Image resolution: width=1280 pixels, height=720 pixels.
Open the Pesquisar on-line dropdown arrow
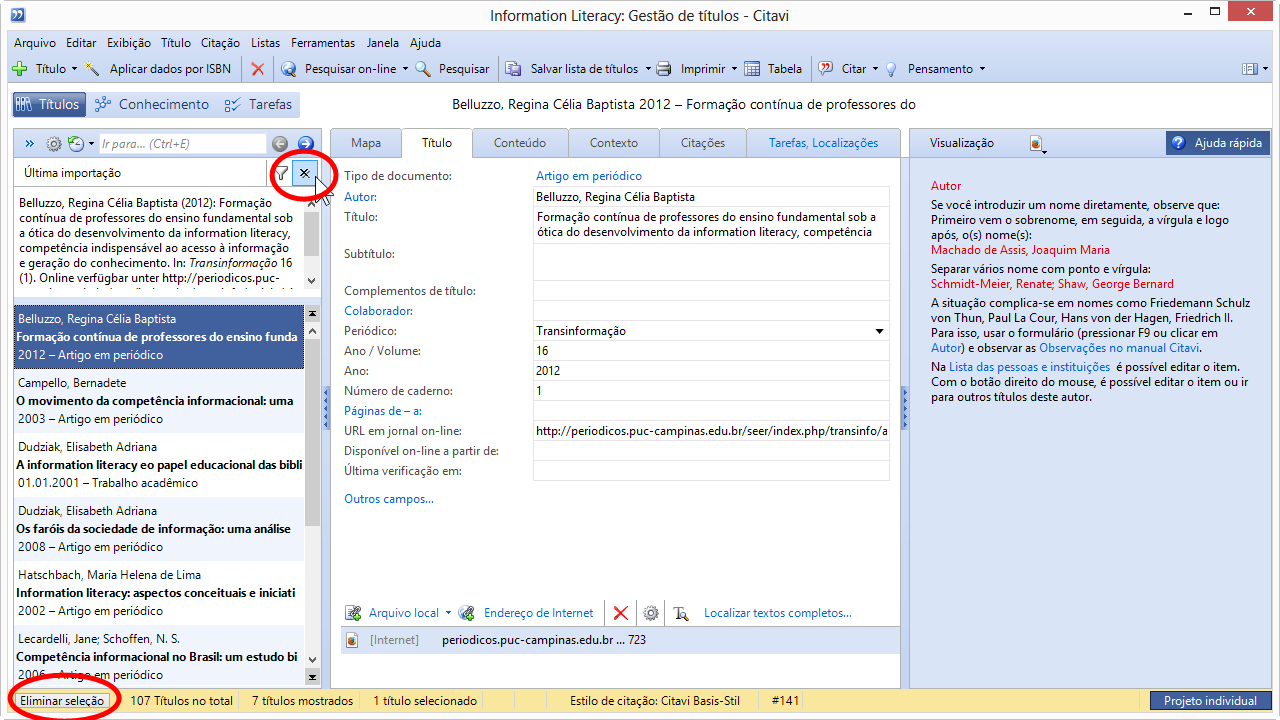pos(405,69)
